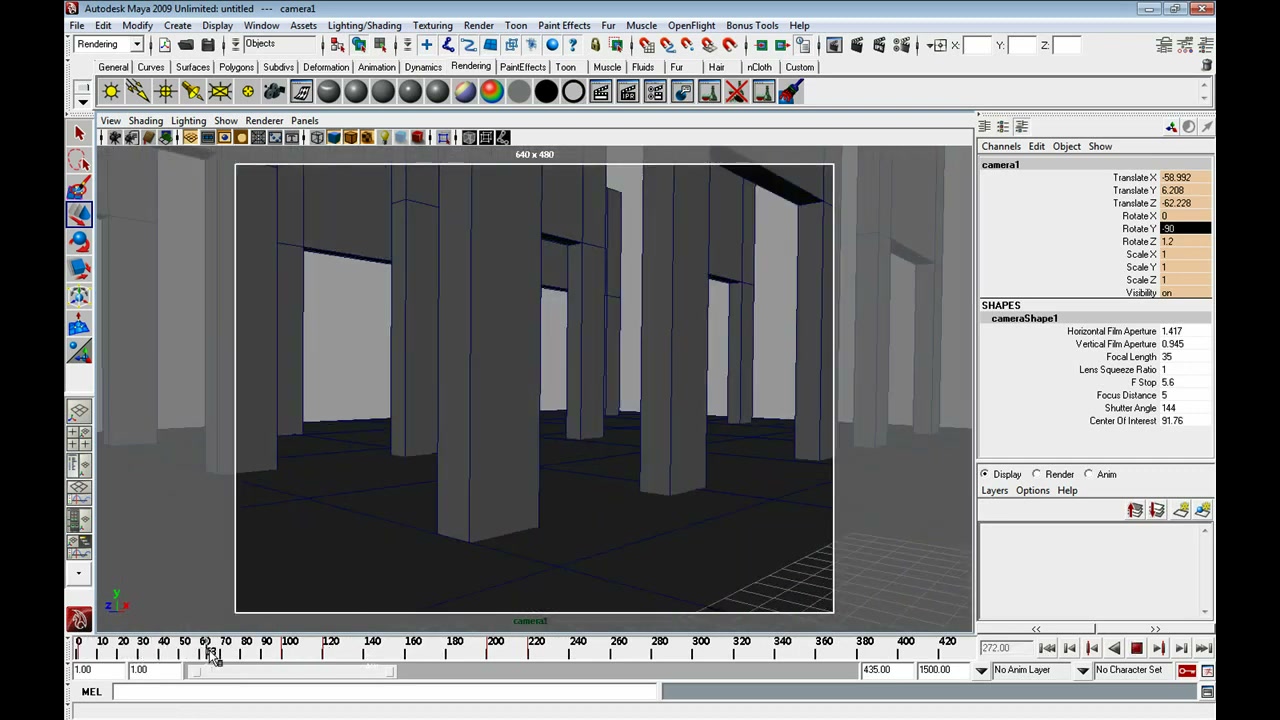The height and width of the screenshot is (720, 1280).
Task: Select the Lasso tool in the toolbox
Action: pos(79,160)
